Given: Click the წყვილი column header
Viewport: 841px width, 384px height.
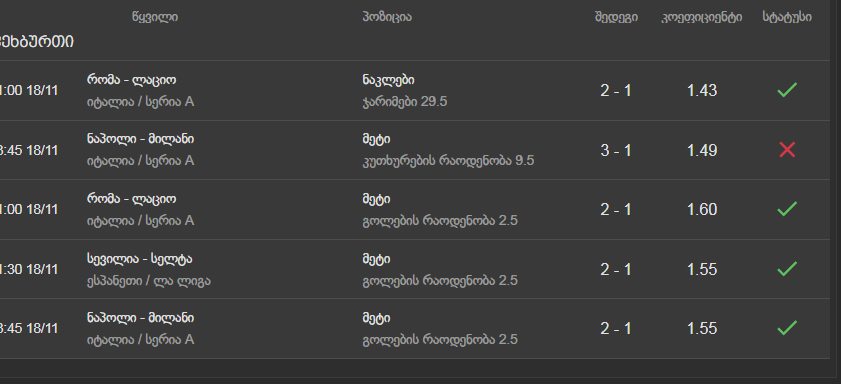Looking at the screenshot, I should (x=155, y=17).
